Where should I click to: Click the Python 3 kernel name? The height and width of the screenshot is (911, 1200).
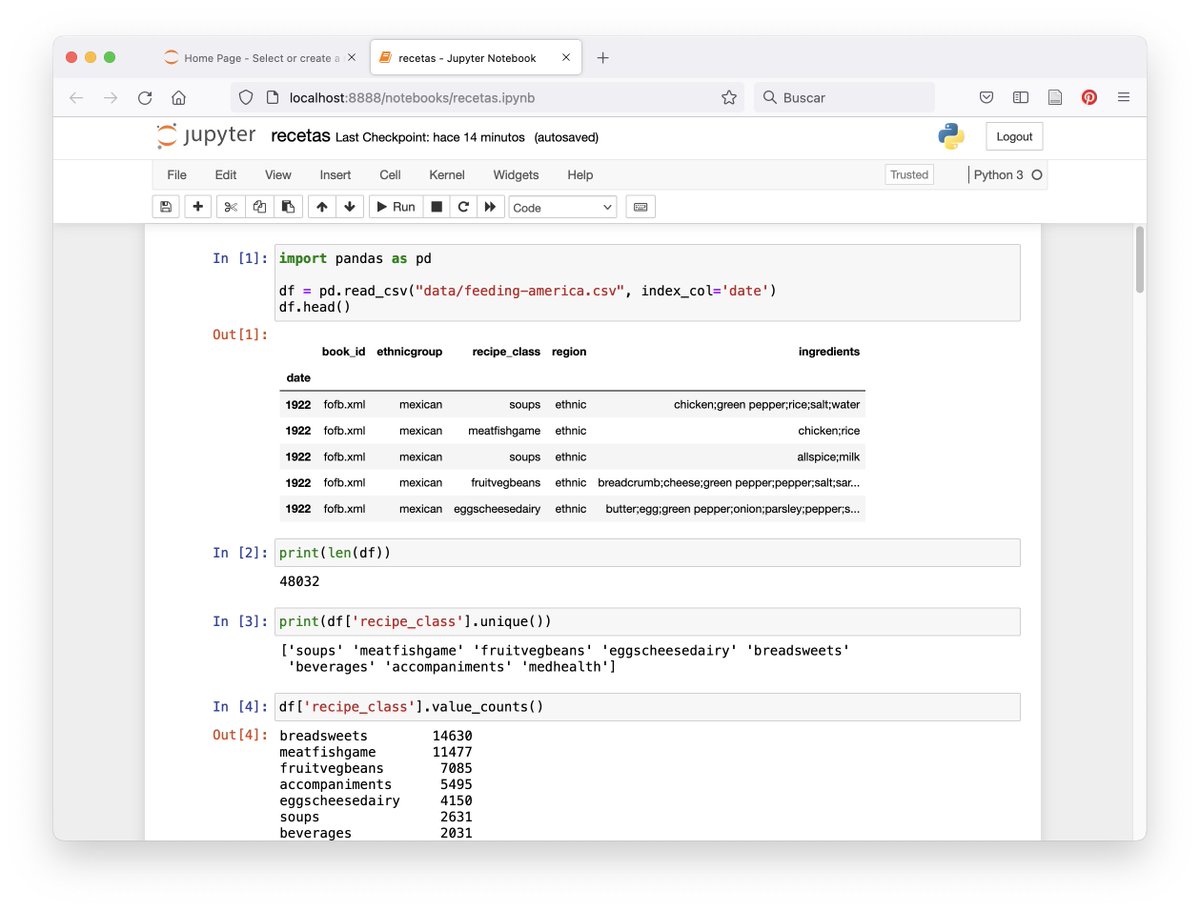(998, 175)
